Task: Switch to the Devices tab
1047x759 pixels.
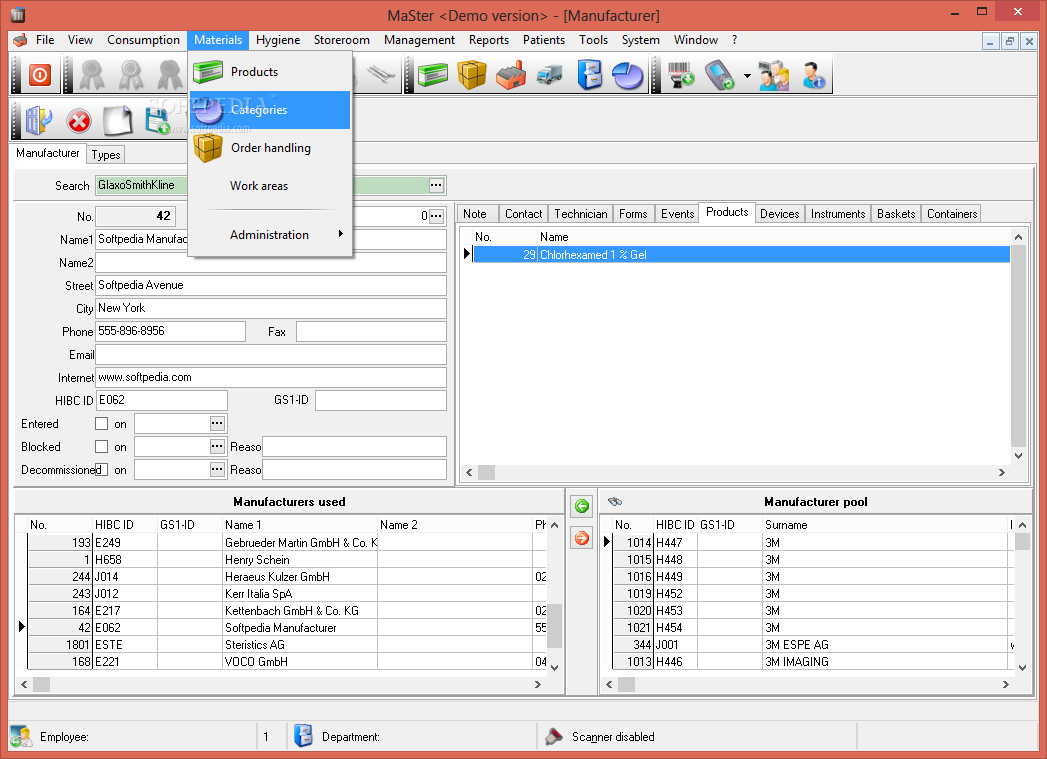Action: pos(779,214)
